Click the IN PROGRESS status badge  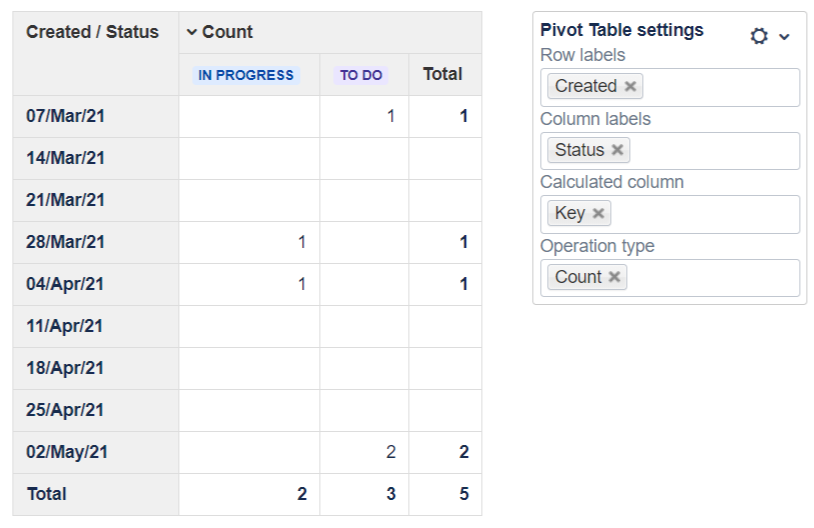pos(246,75)
